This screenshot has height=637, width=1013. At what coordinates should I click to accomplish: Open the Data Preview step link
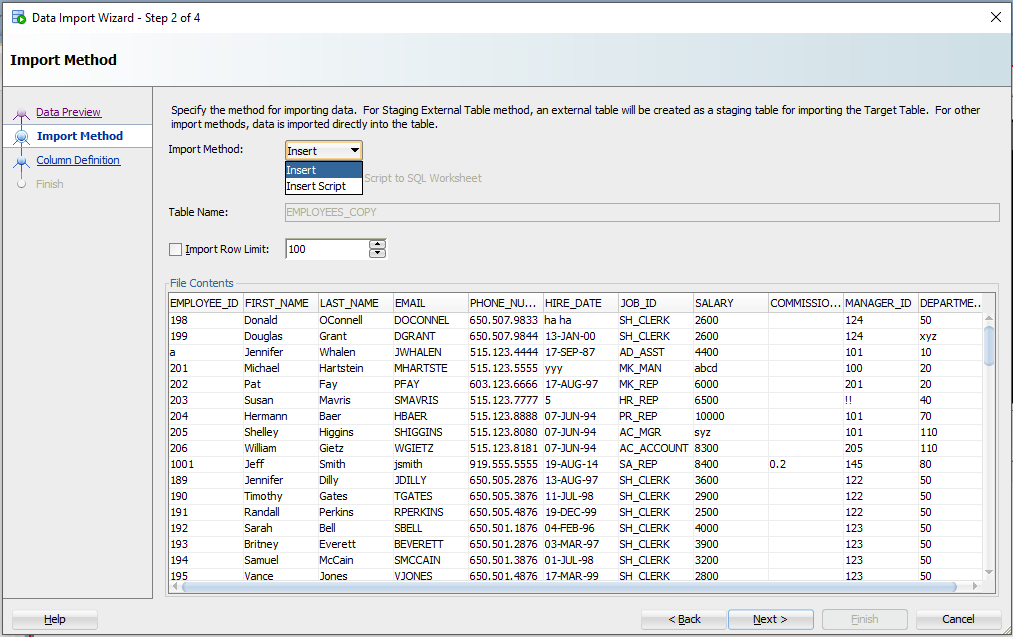pyautogui.click(x=69, y=111)
